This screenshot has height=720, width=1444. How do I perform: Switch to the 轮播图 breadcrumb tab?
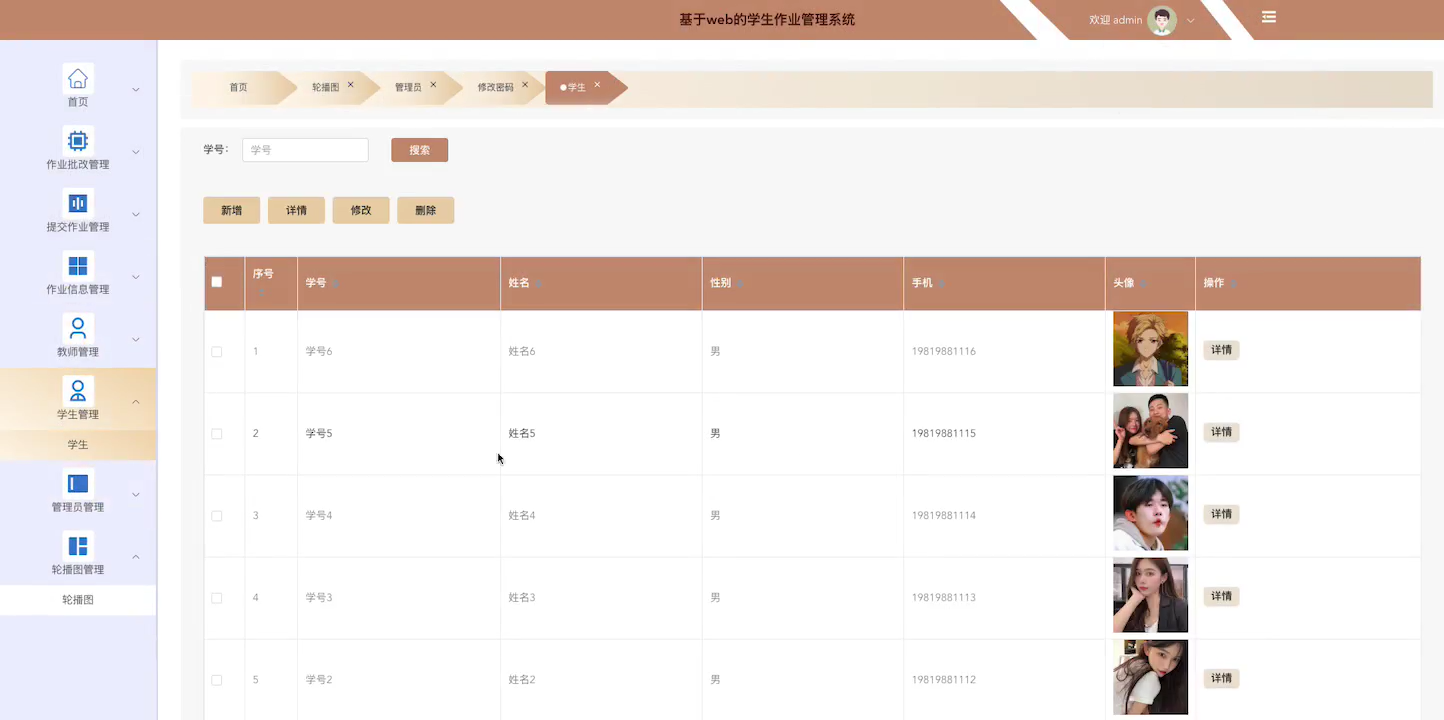tap(328, 87)
